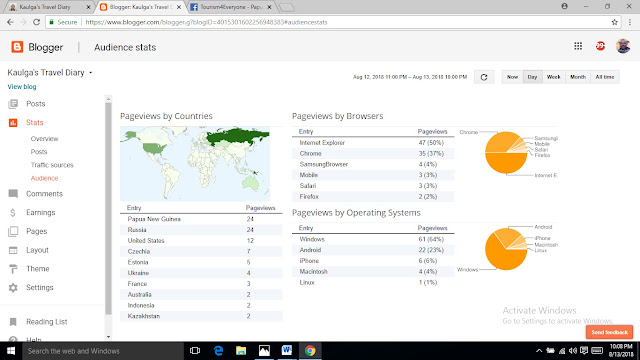Switch time range to All time

[x=605, y=77]
